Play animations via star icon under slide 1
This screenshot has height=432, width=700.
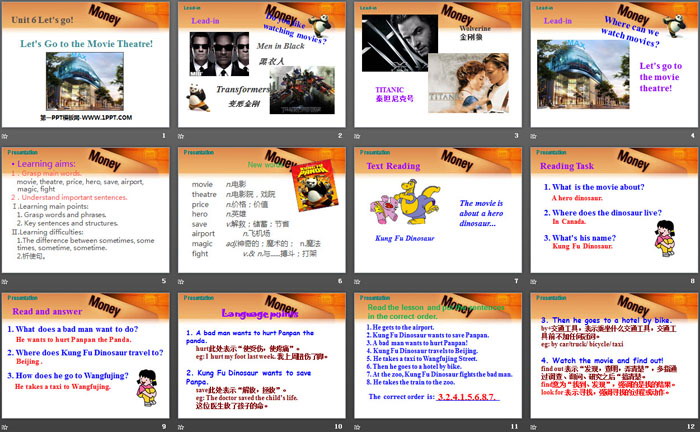[x=4, y=136]
